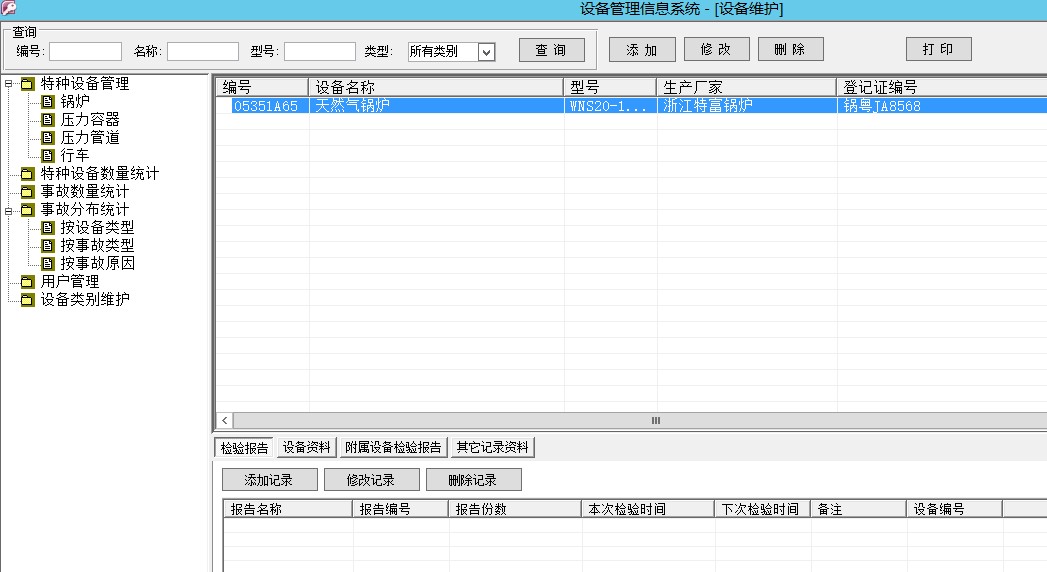The height and width of the screenshot is (572, 1047).
Task: Click the 报告名称 column header
Action: point(288,509)
